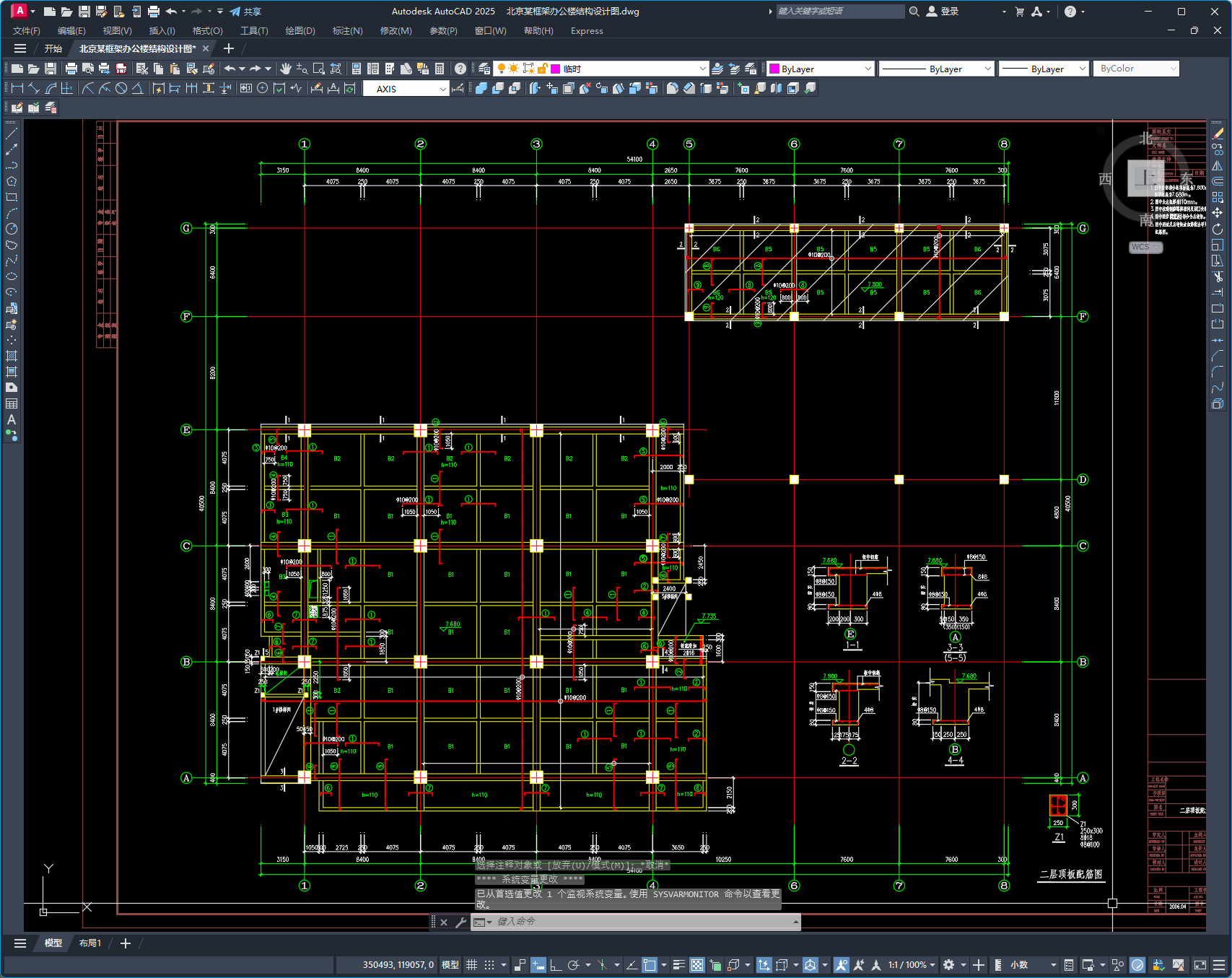
Task: Select the Hatch tool in left toolbar
Action: [x=12, y=356]
